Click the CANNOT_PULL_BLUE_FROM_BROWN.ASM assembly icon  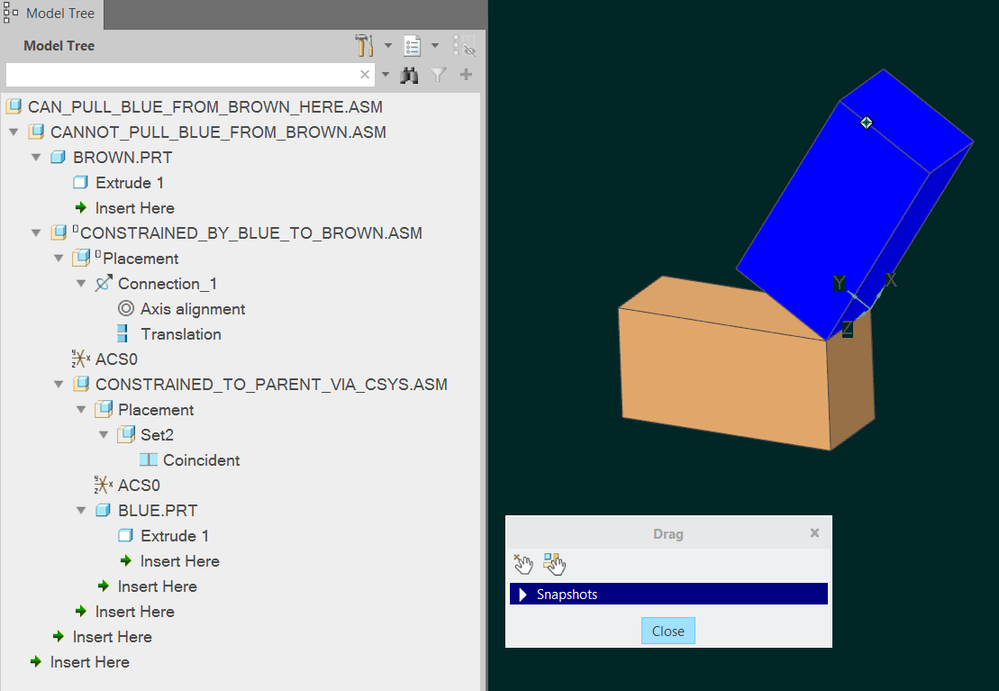click(x=36, y=132)
